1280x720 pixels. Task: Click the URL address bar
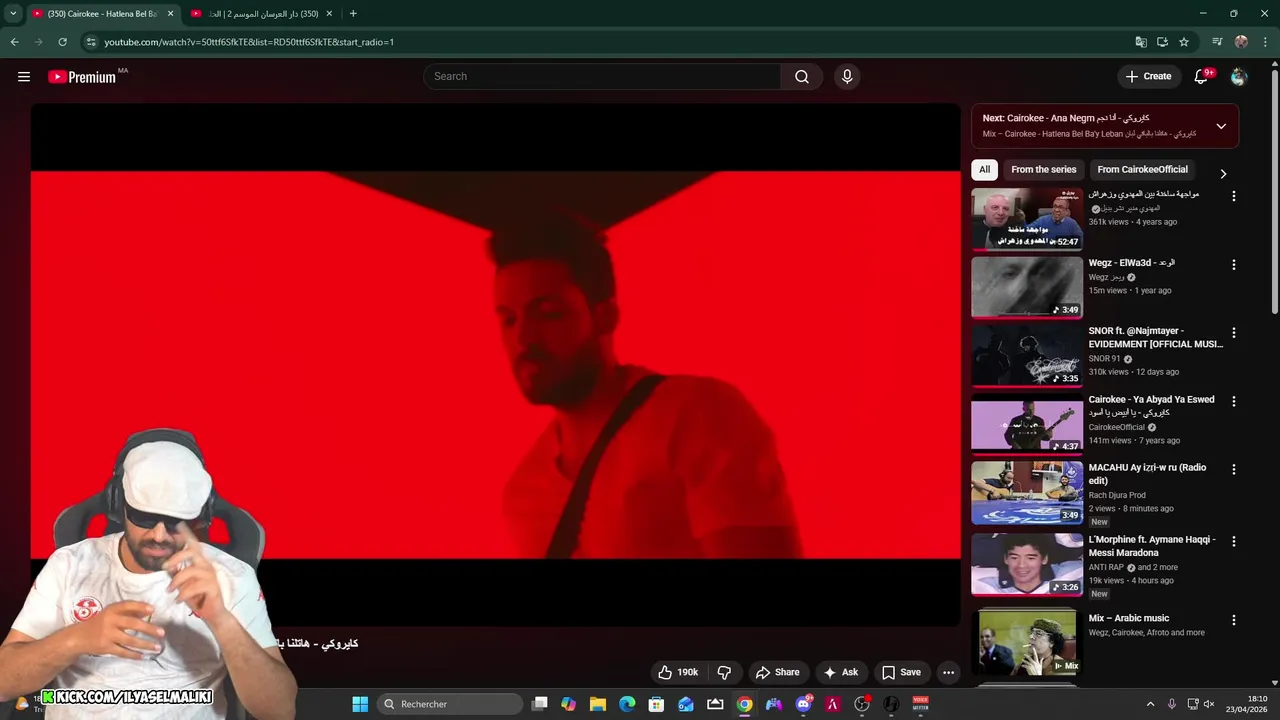pyautogui.click(x=610, y=42)
